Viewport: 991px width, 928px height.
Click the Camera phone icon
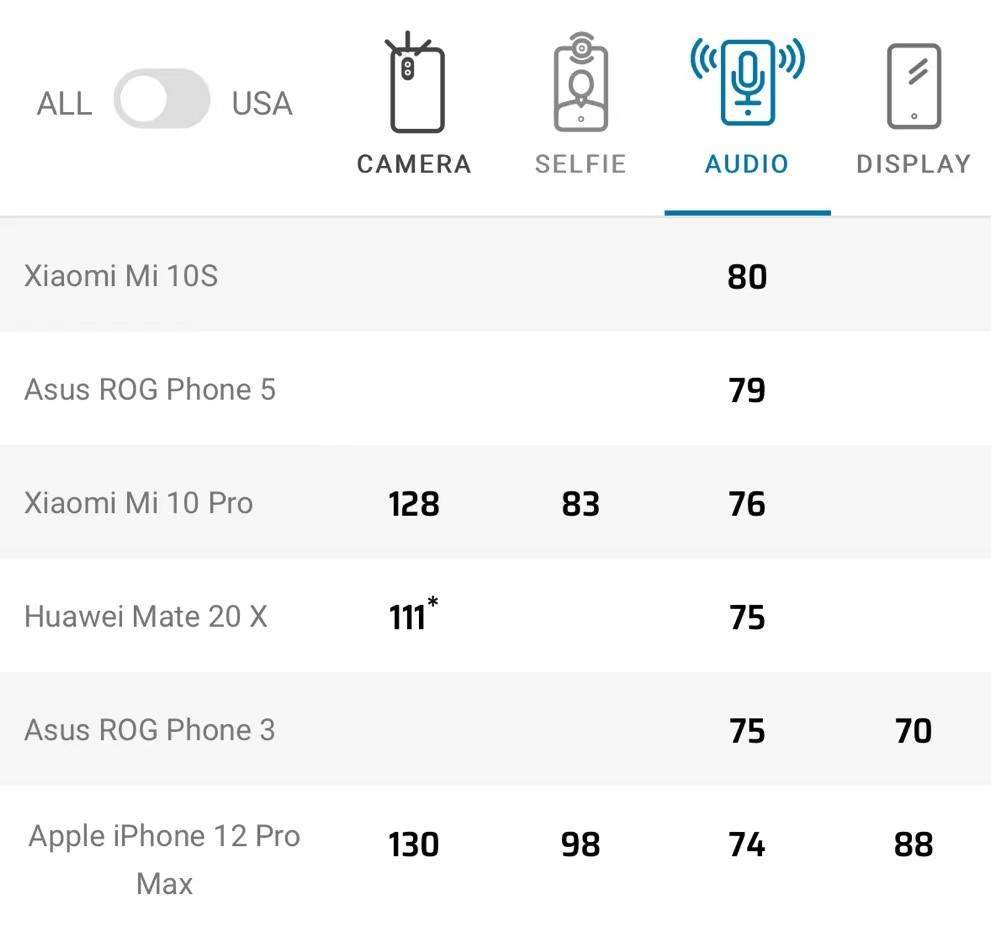click(x=414, y=82)
